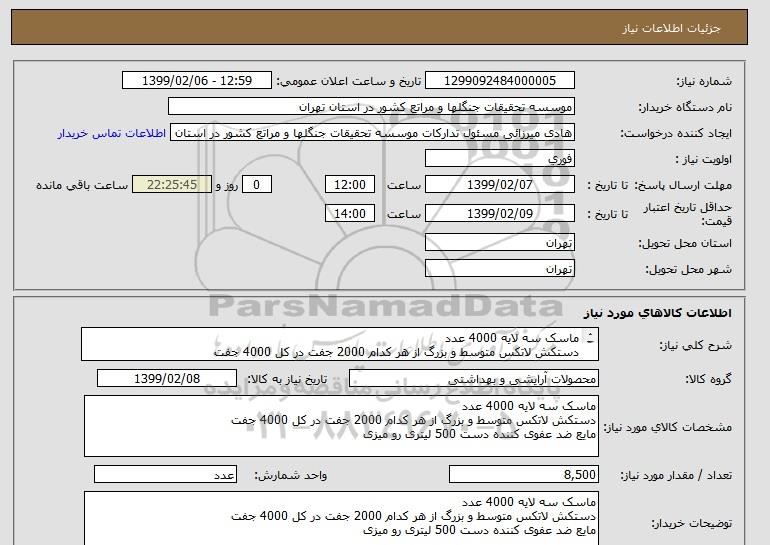770x545 pixels.
Task: Click the goods need date 1399/02/08
Action: tap(167, 379)
